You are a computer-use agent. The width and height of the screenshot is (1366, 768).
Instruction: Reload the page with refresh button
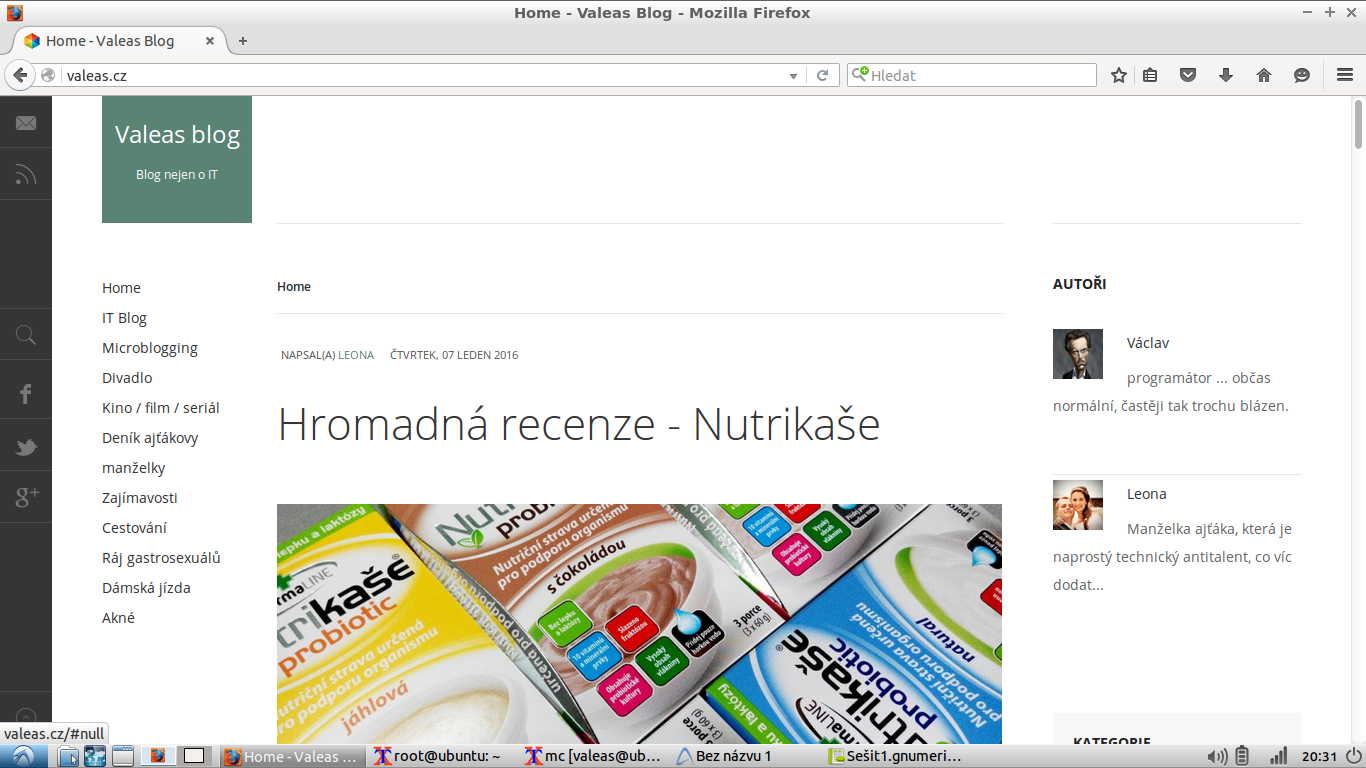coord(823,75)
